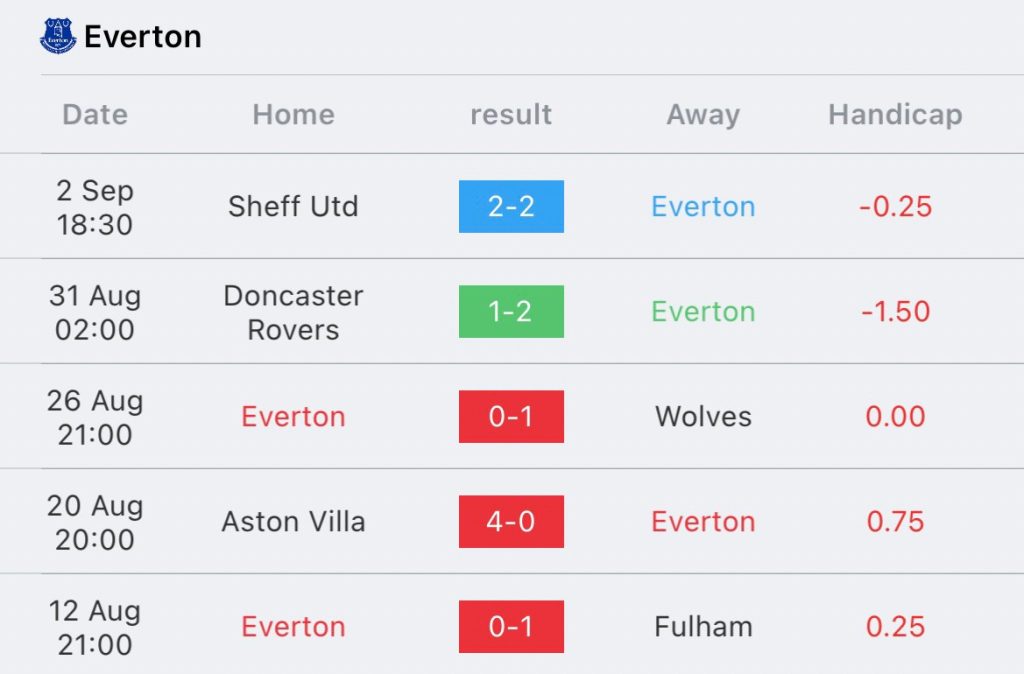Click the result column header
This screenshot has height=674, width=1024.
pos(511,115)
